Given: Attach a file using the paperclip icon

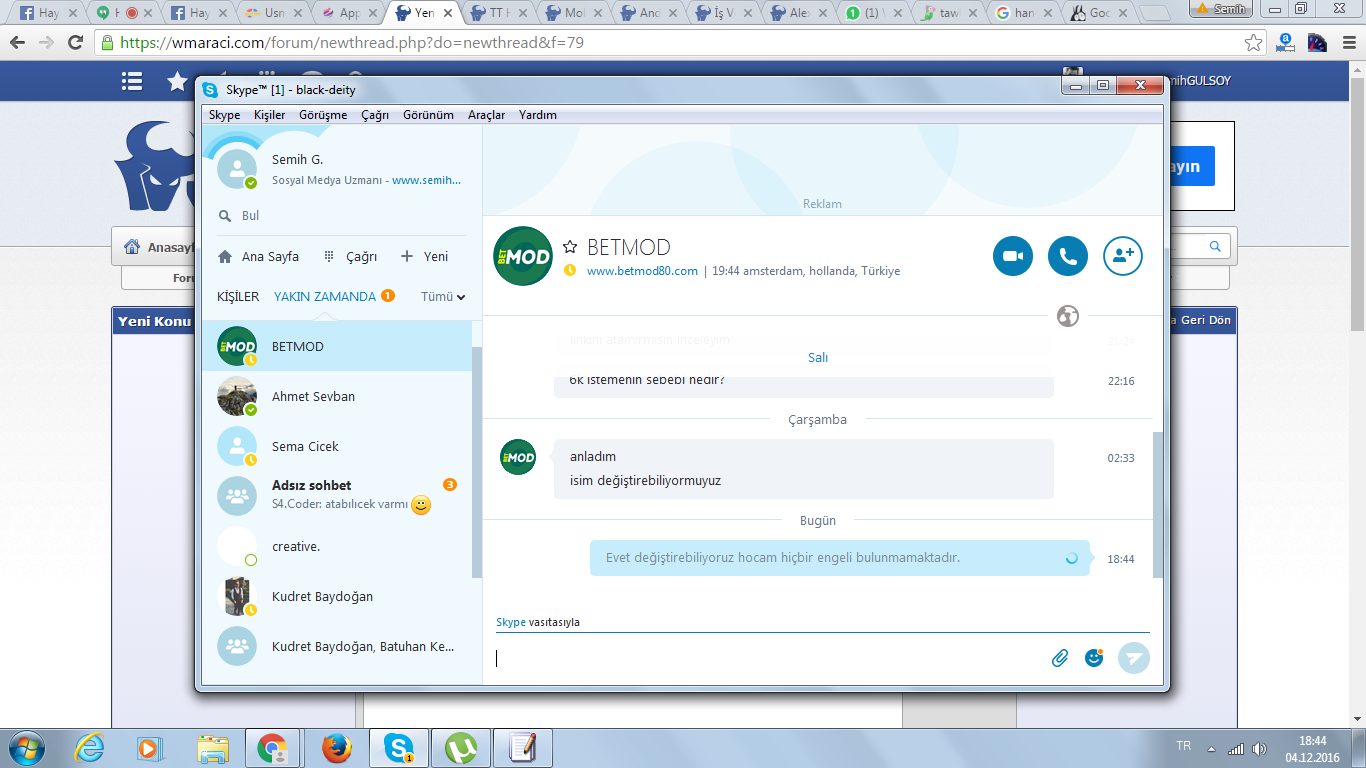Looking at the screenshot, I should (x=1060, y=658).
